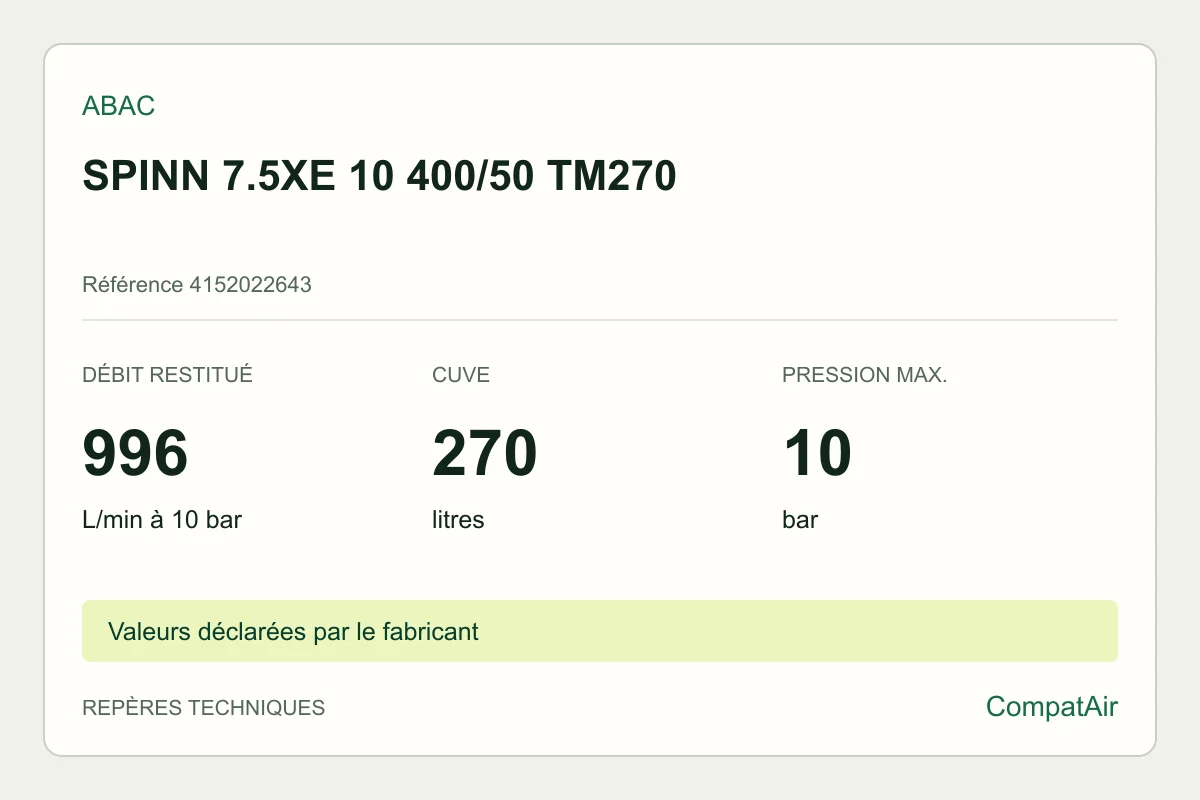Select the SPINN 7.5XE 10 400/50 TM270 title

coord(379,176)
